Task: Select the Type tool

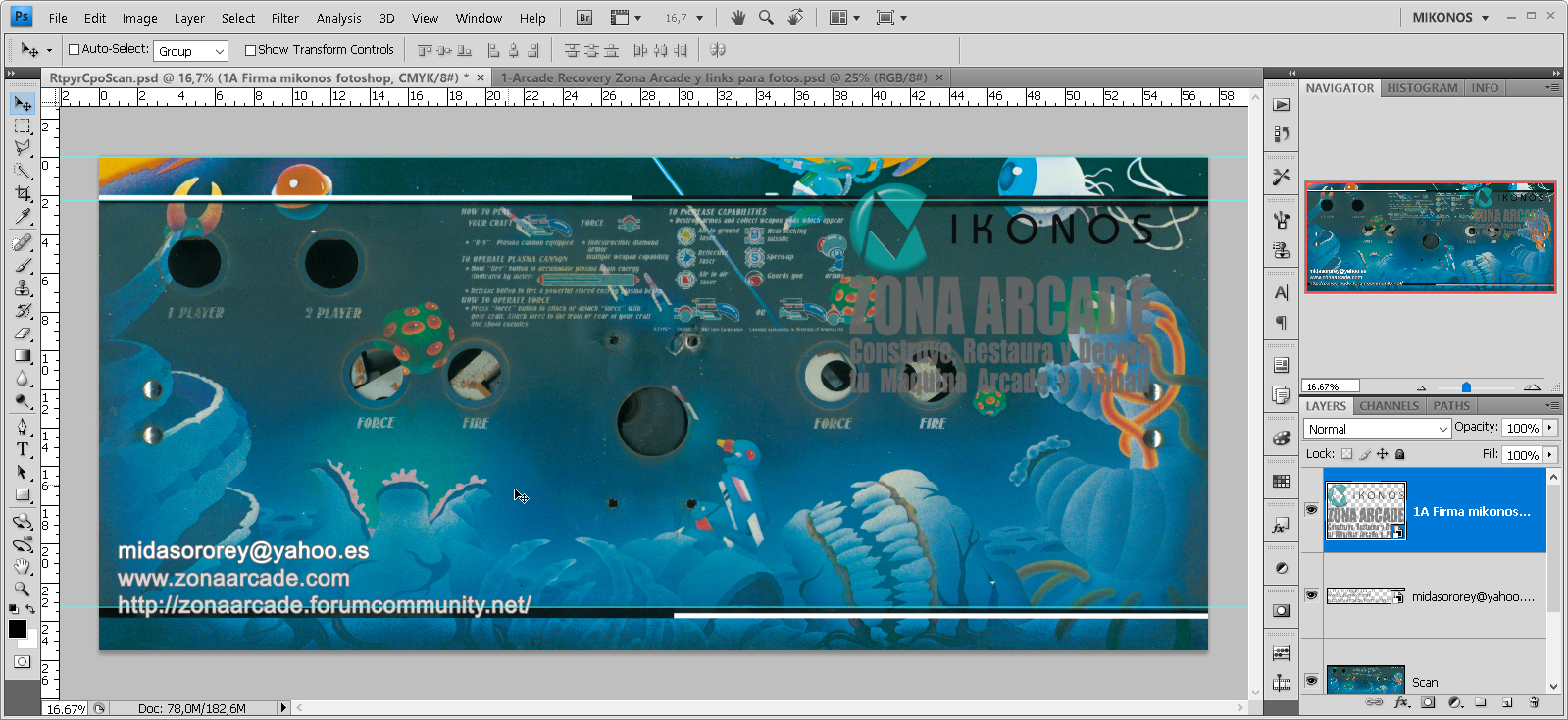Action: tap(23, 449)
